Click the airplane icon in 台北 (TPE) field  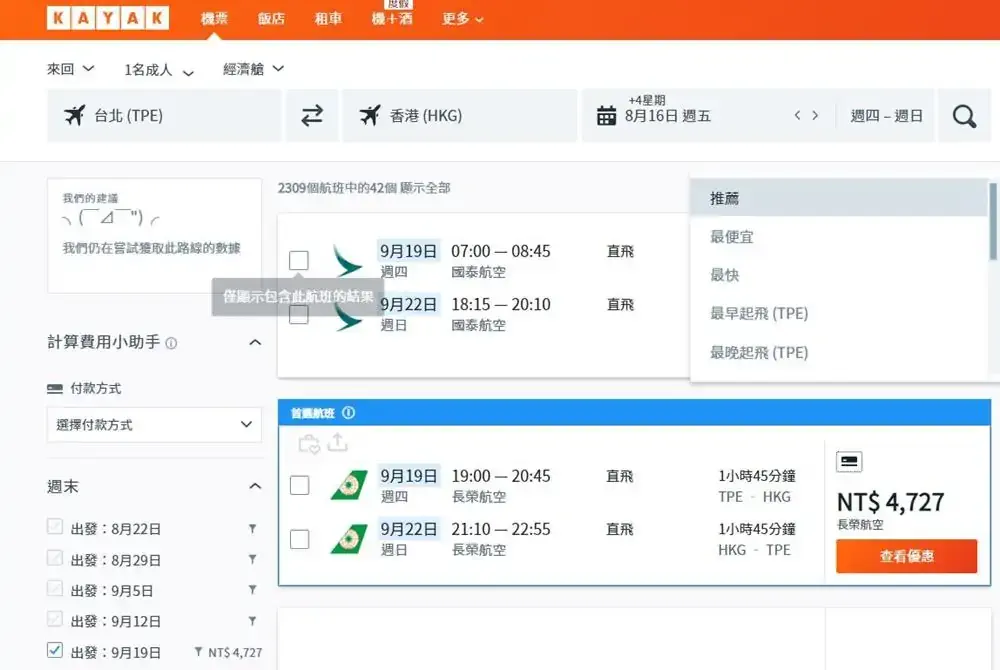[75, 115]
